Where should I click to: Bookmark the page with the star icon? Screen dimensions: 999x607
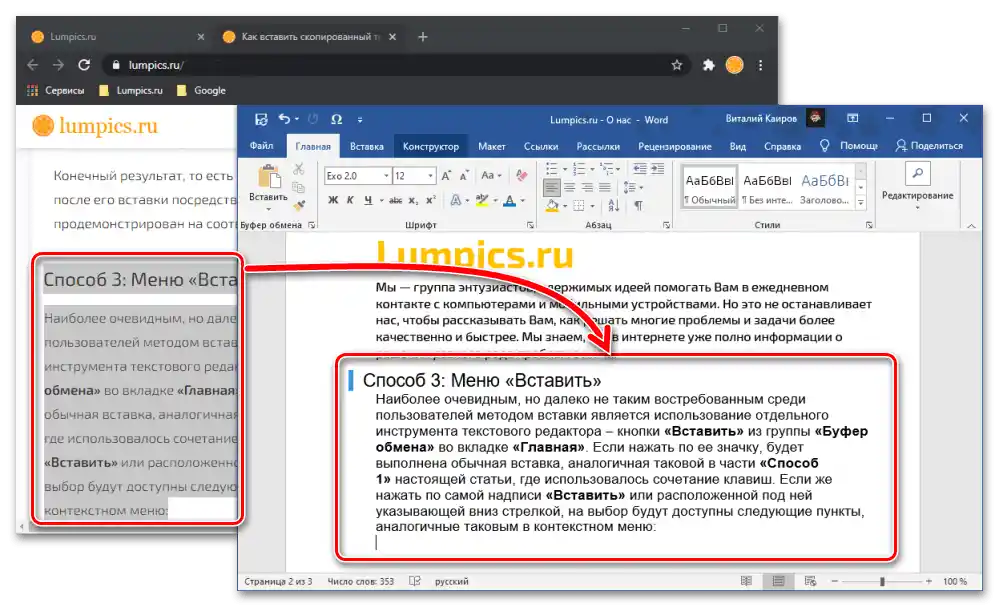677,65
